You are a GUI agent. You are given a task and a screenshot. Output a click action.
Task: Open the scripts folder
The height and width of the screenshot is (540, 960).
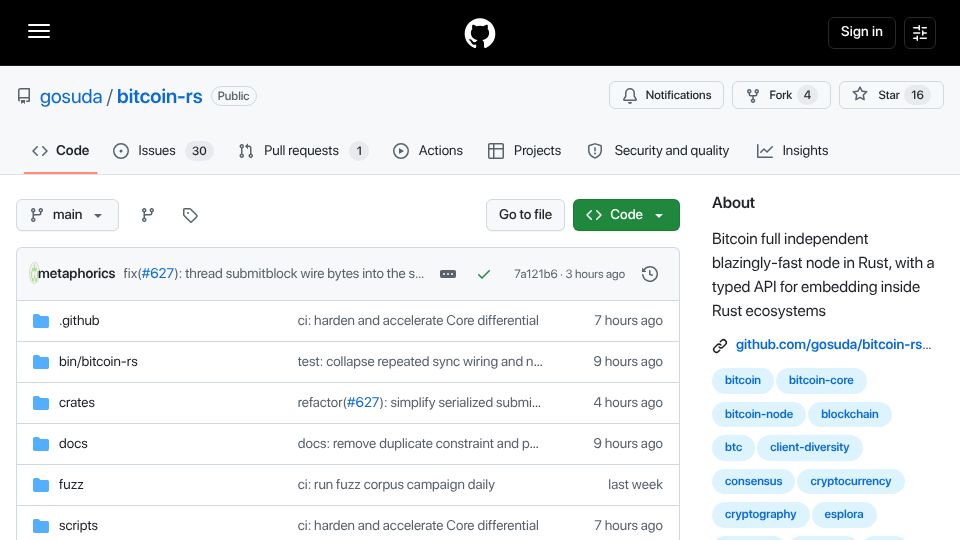click(78, 526)
